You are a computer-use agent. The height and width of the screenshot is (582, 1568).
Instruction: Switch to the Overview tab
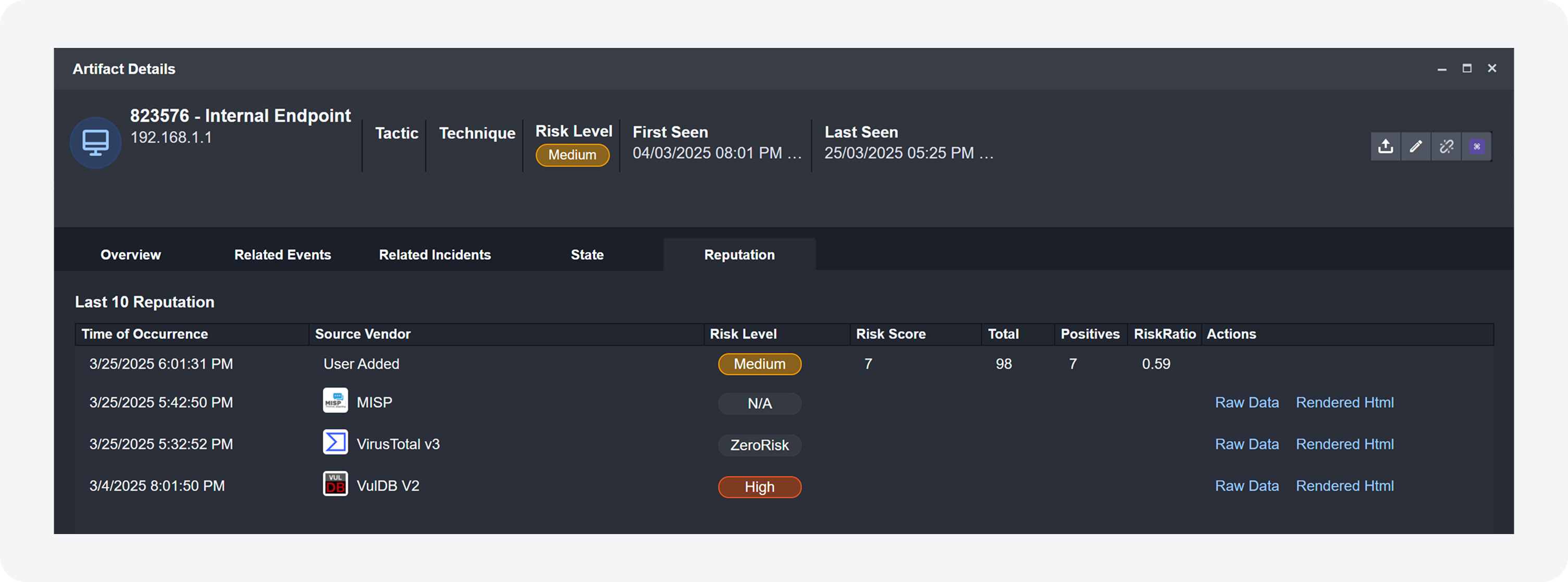130,255
